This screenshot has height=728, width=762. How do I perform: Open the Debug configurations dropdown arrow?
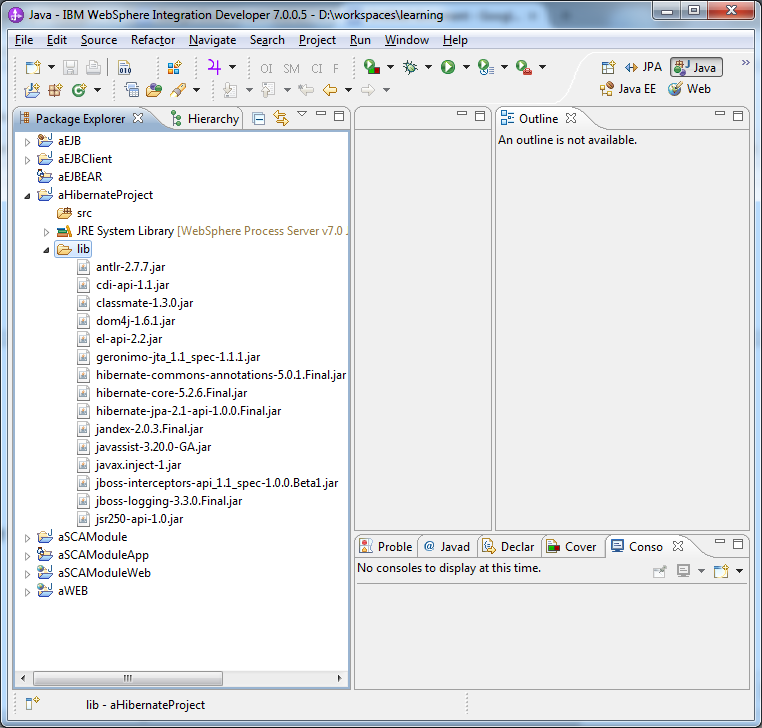point(428,67)
